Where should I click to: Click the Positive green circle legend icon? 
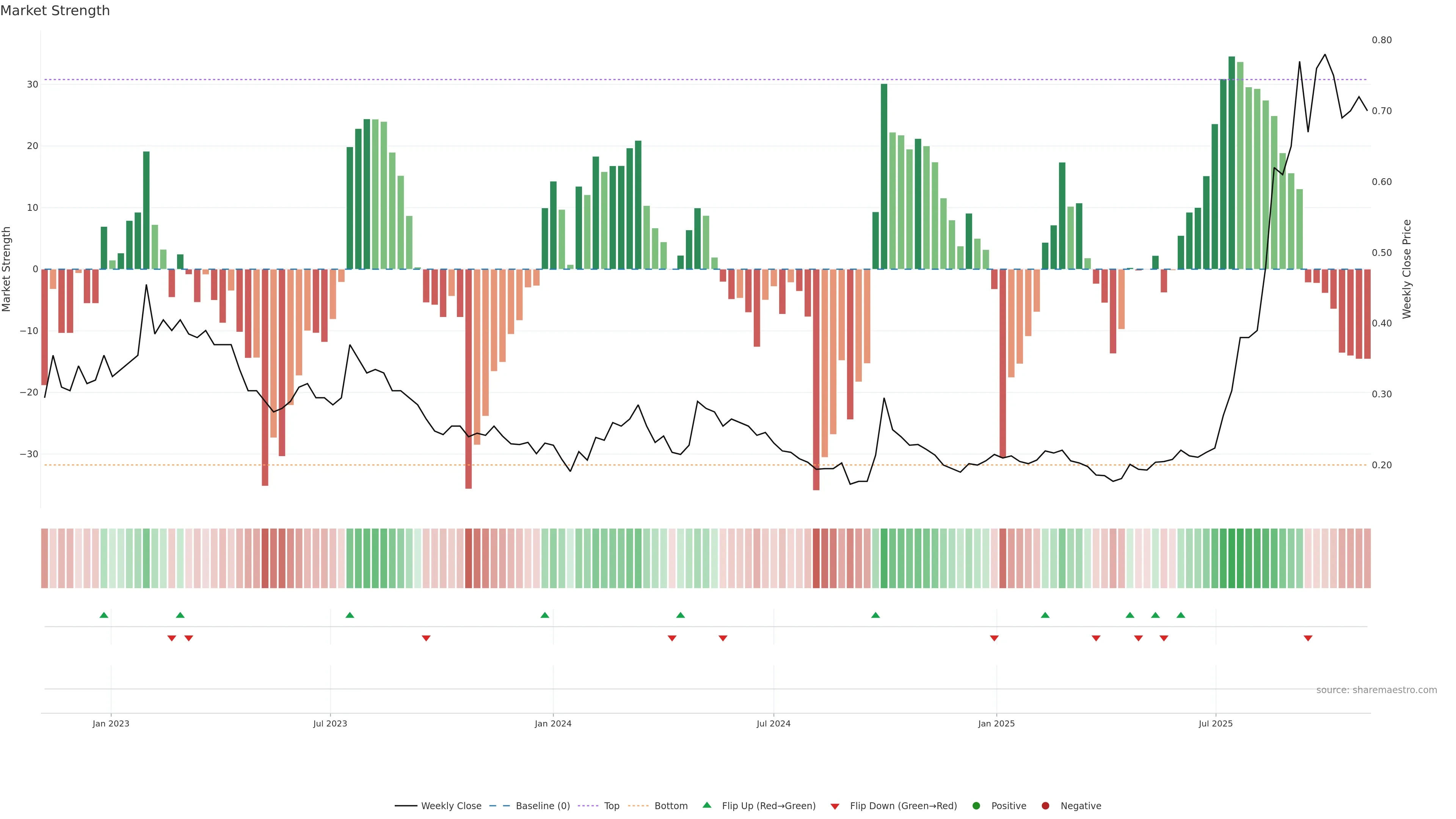coord(976,805)
